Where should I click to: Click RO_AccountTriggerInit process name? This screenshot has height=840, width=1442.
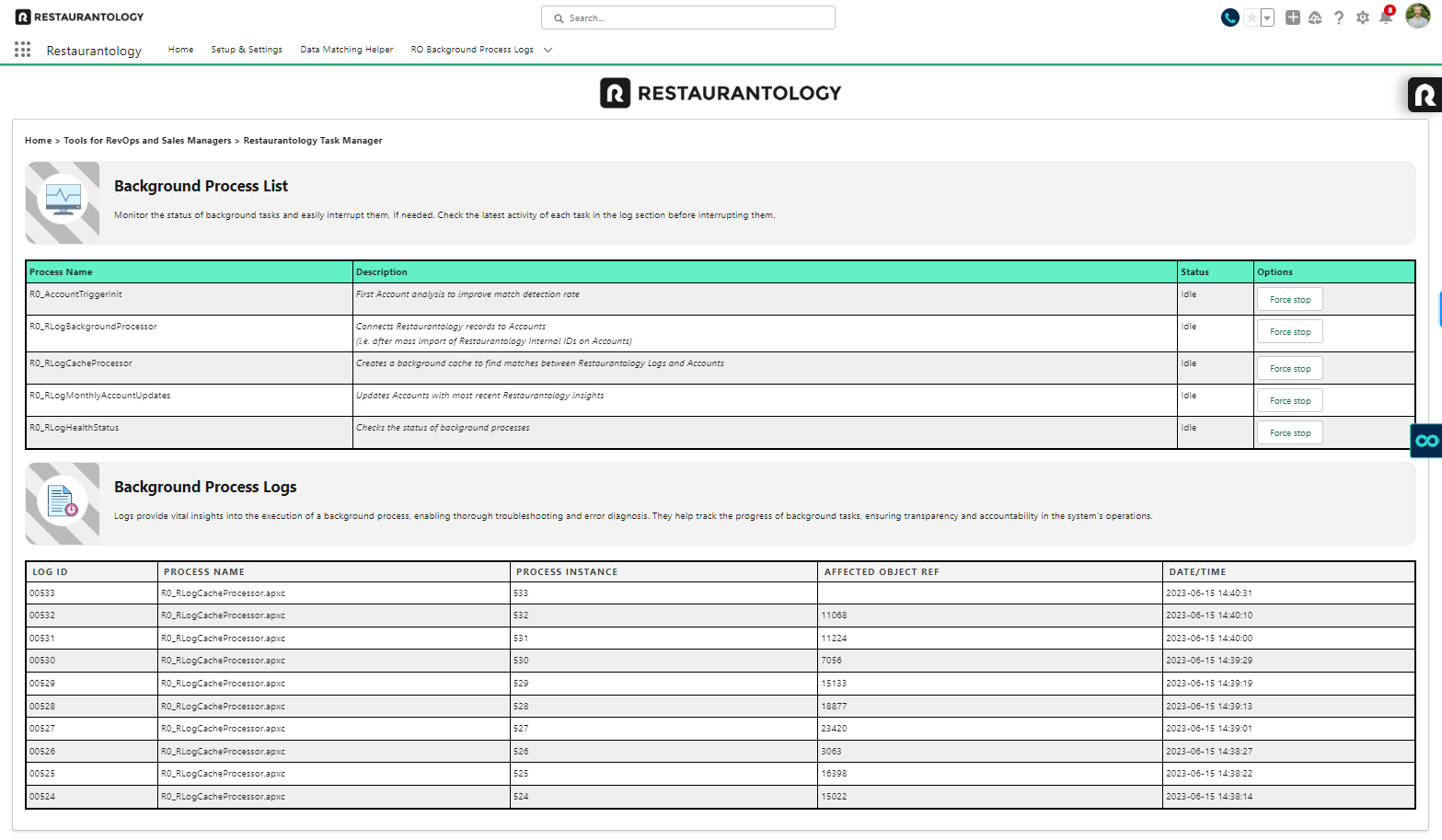(75, 294)
